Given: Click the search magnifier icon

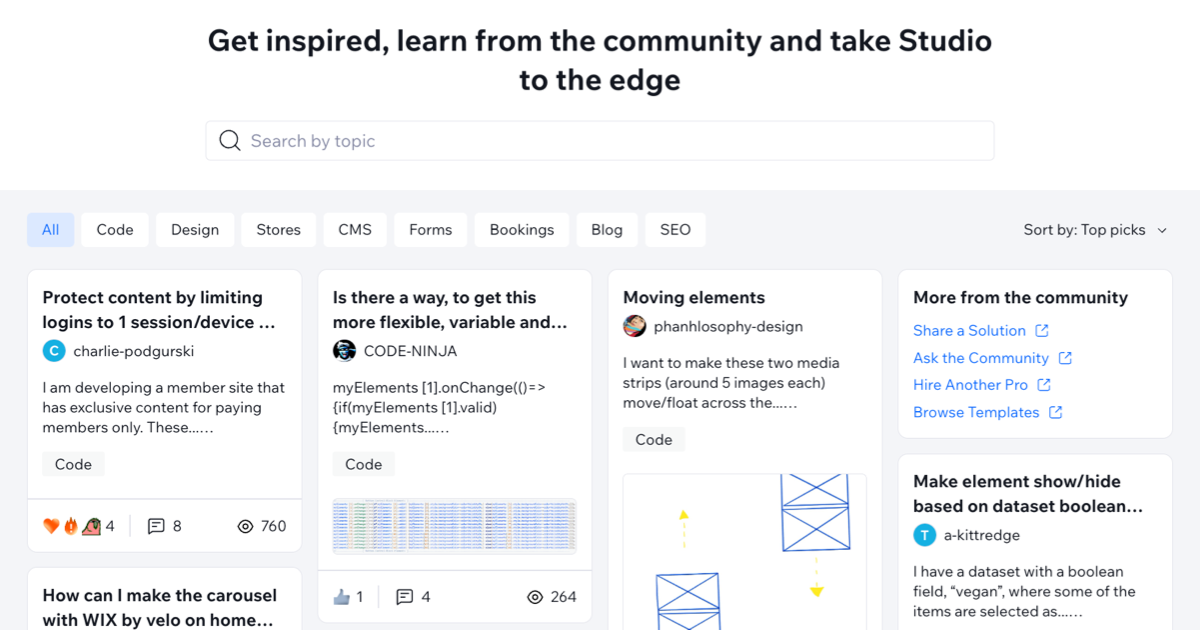Looking at the screenshot, I should [x=230, y=140].
